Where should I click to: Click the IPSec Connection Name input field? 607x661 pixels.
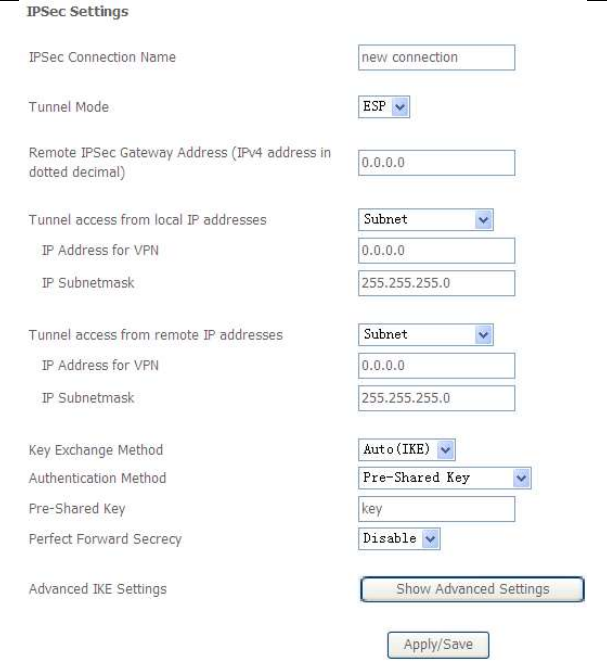pyautogui.click(x=435, y=57)
